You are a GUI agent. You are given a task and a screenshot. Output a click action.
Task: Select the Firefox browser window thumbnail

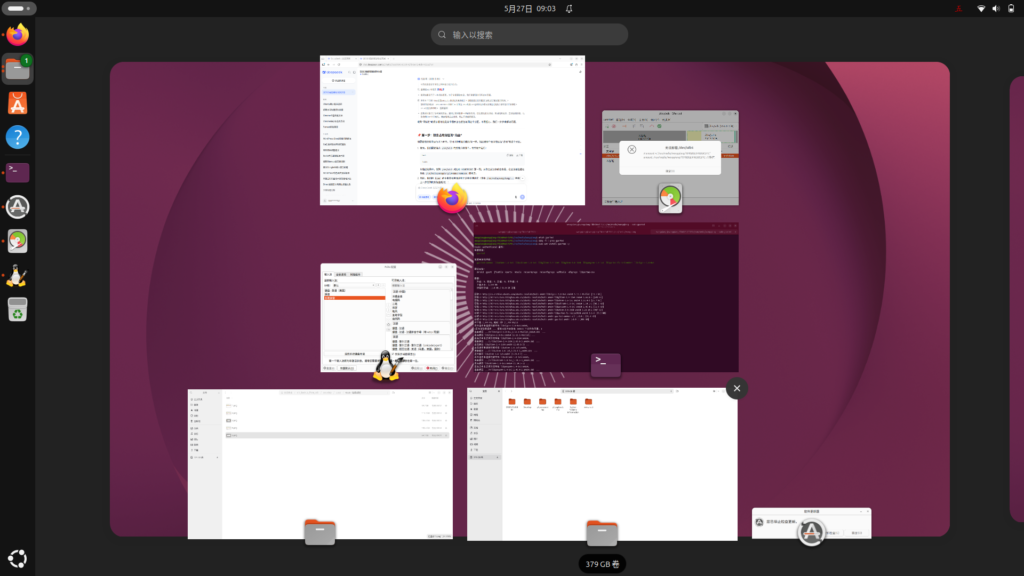(452, 130)
